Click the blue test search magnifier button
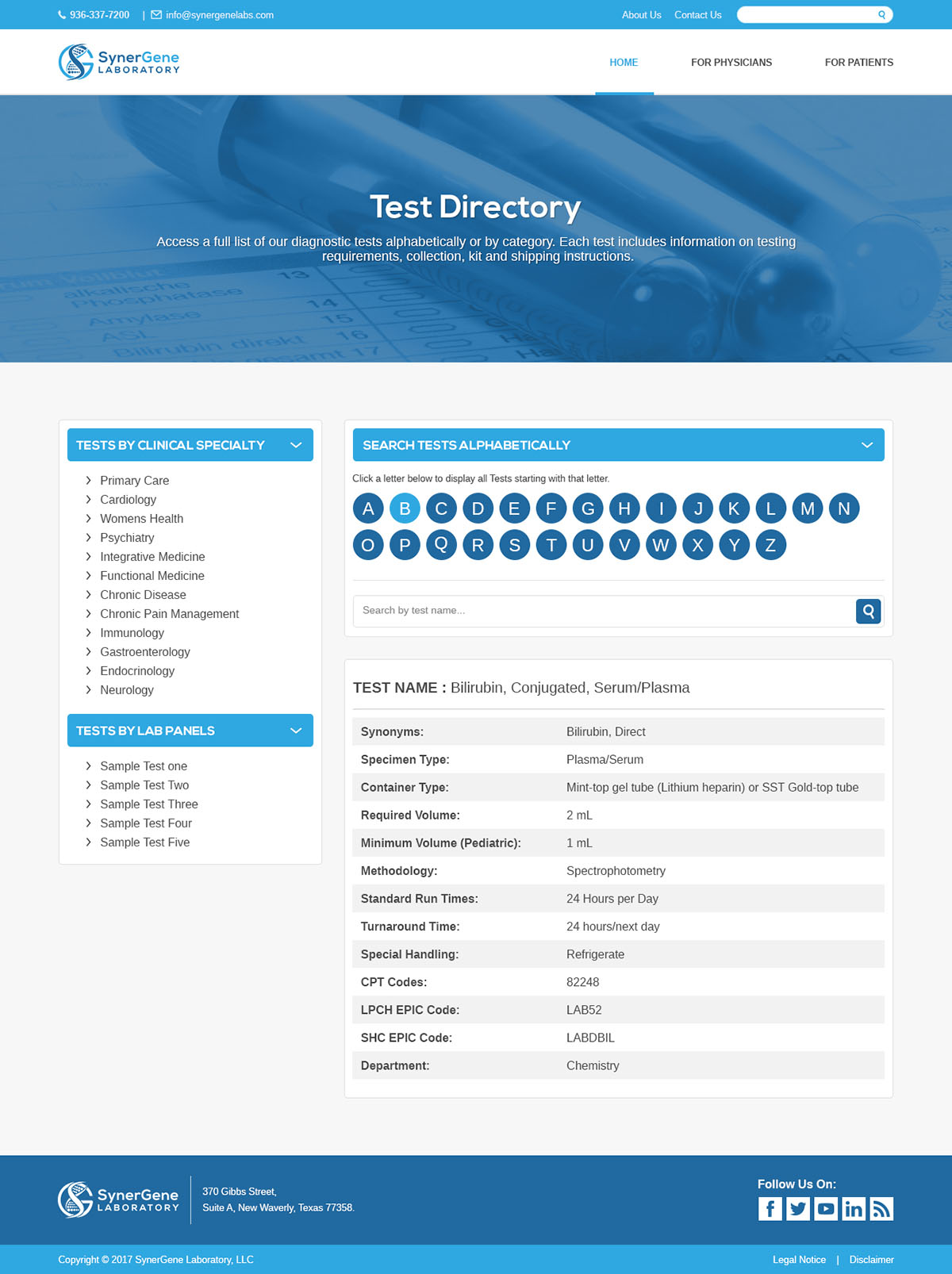The width and height of the screenshot is (952, 1274). point(868,611)
